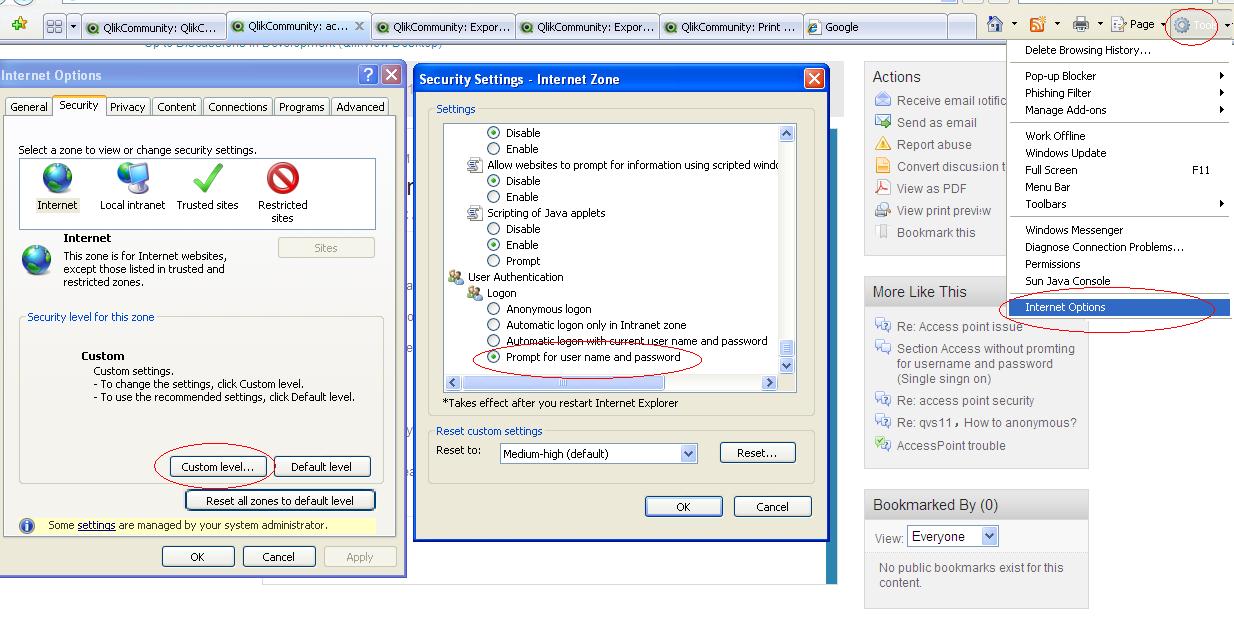The height and width of the screenshot is (621, 1234).
Task: Select Enable under Scripting of Java applets
Action: (493, 245)
